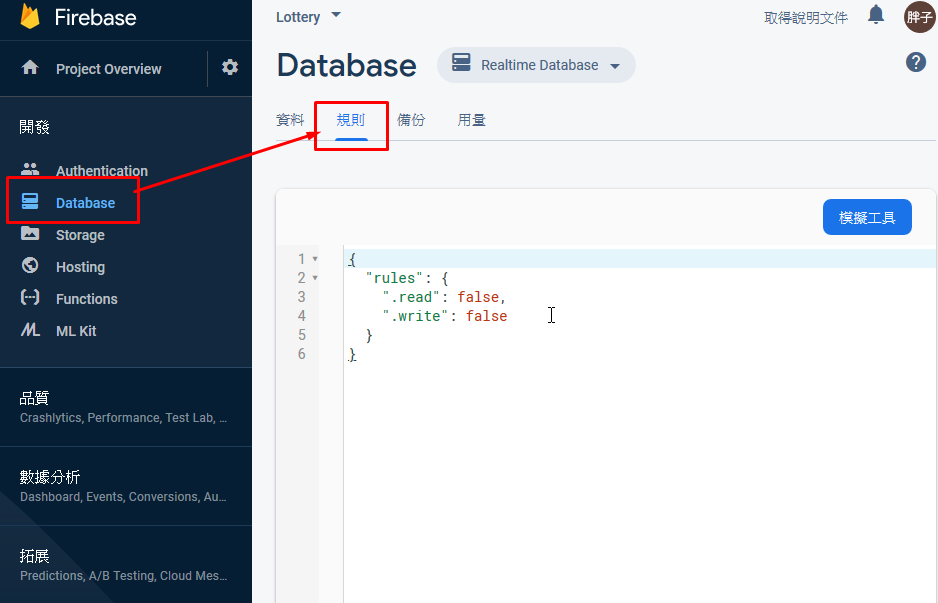The width and height of the screenshot is (938, 603).
Task: Click the Firebase flame logo
Action: click(30, 16)
